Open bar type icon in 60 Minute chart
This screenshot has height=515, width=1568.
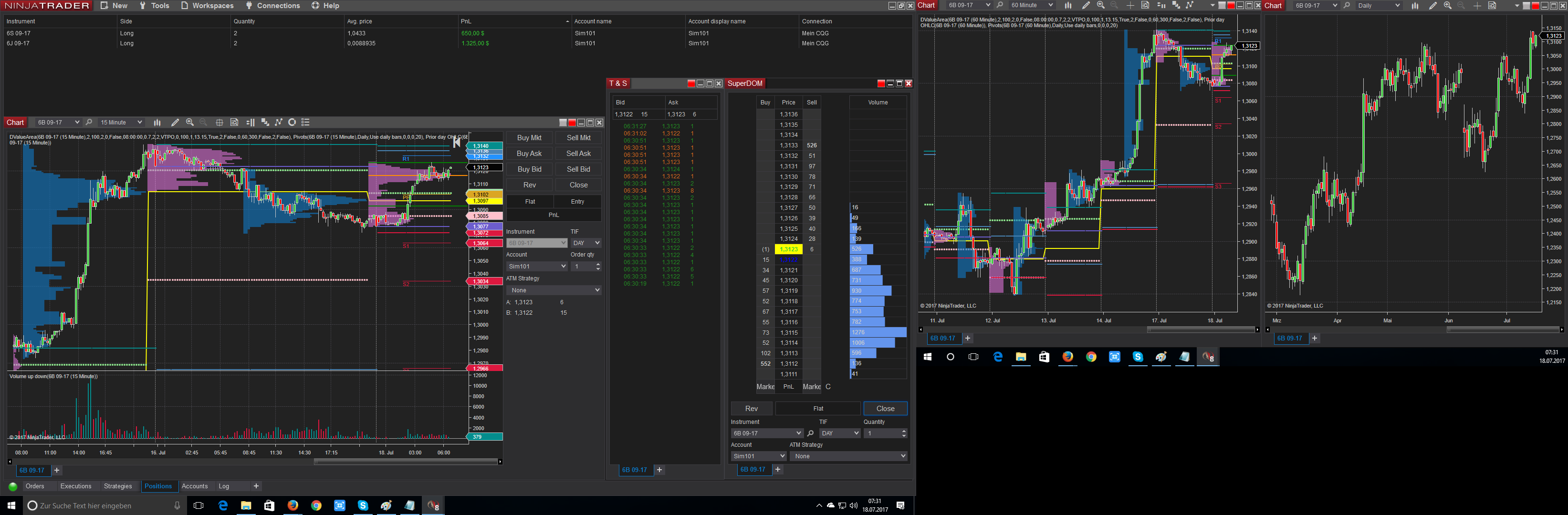click(x=1068, y=5)
